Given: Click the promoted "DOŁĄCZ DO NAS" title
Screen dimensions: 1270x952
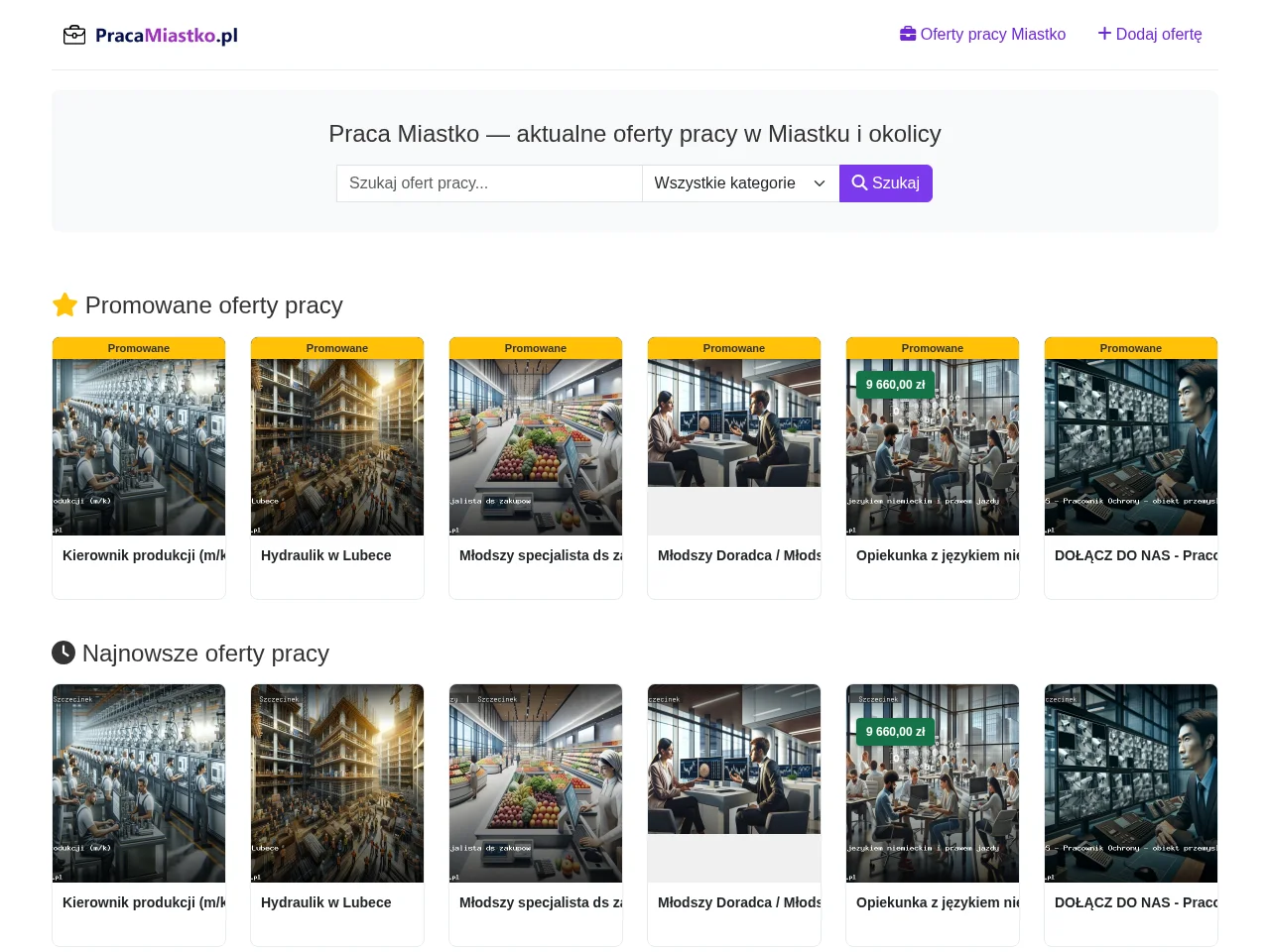Looking at the screenshot, I should 1136,555.
